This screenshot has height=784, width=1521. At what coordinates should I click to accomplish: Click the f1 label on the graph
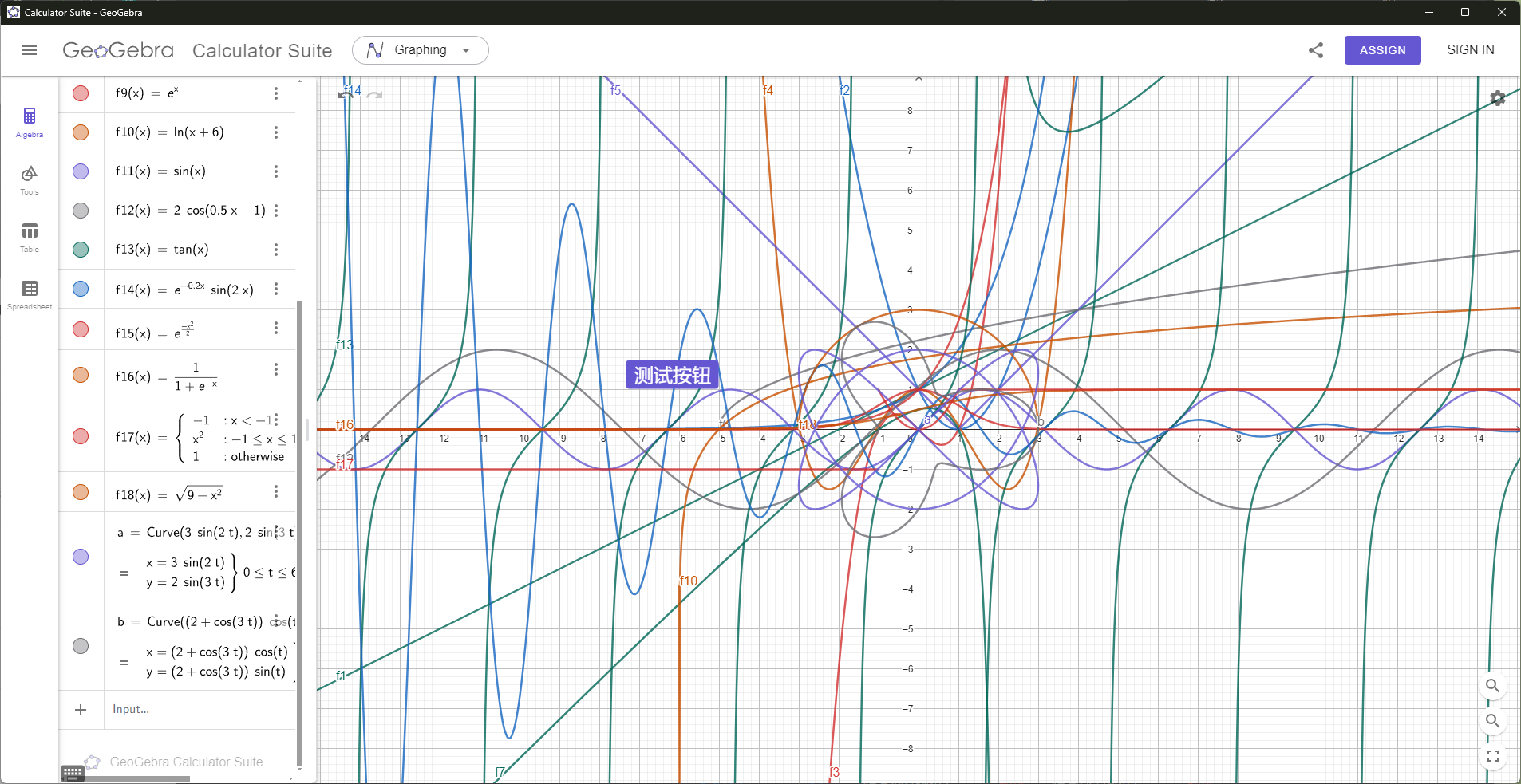[341, 676]
